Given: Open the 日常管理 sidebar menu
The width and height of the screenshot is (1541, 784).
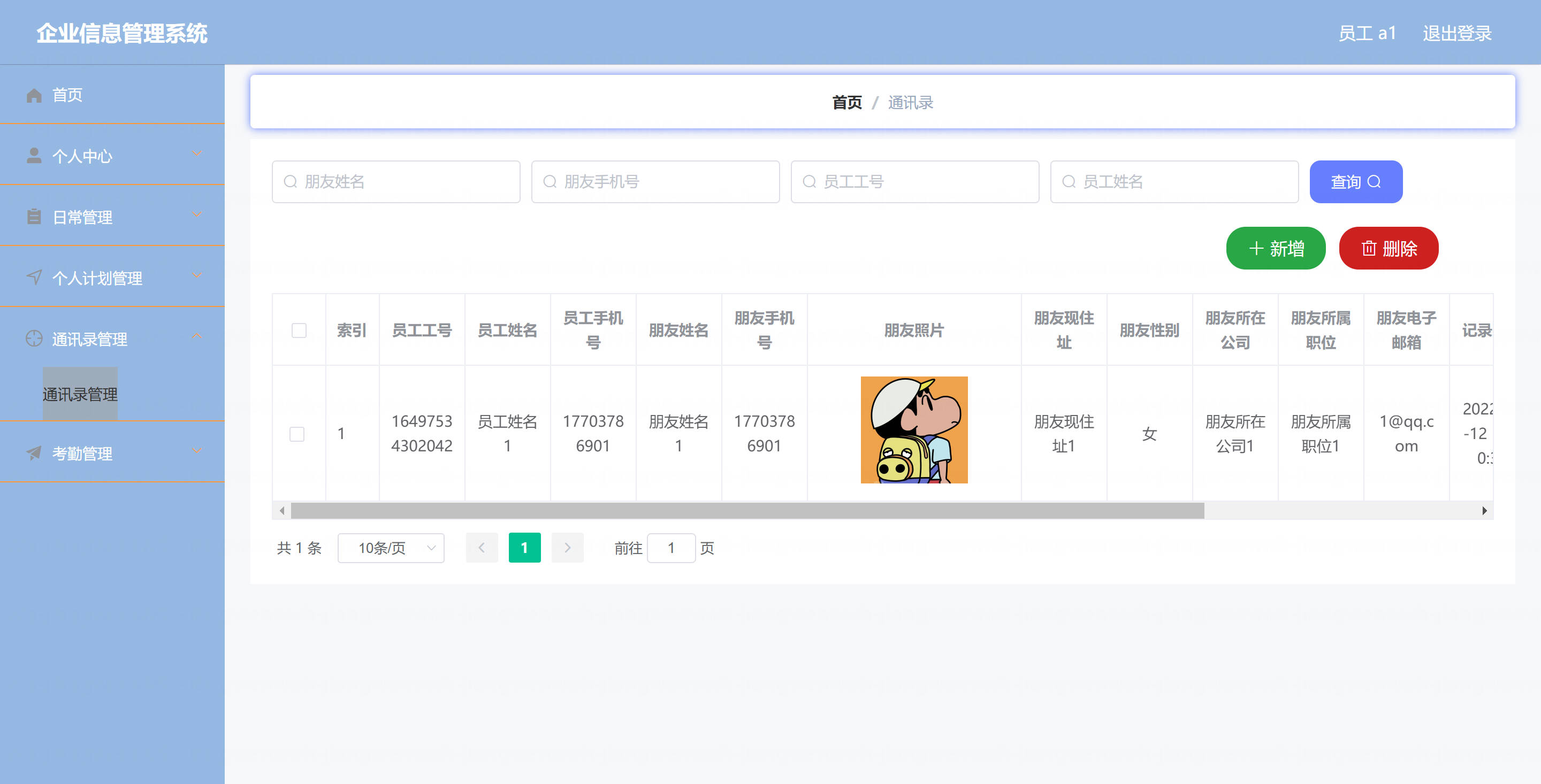Looking at the screenshot, I should point(112,217).
